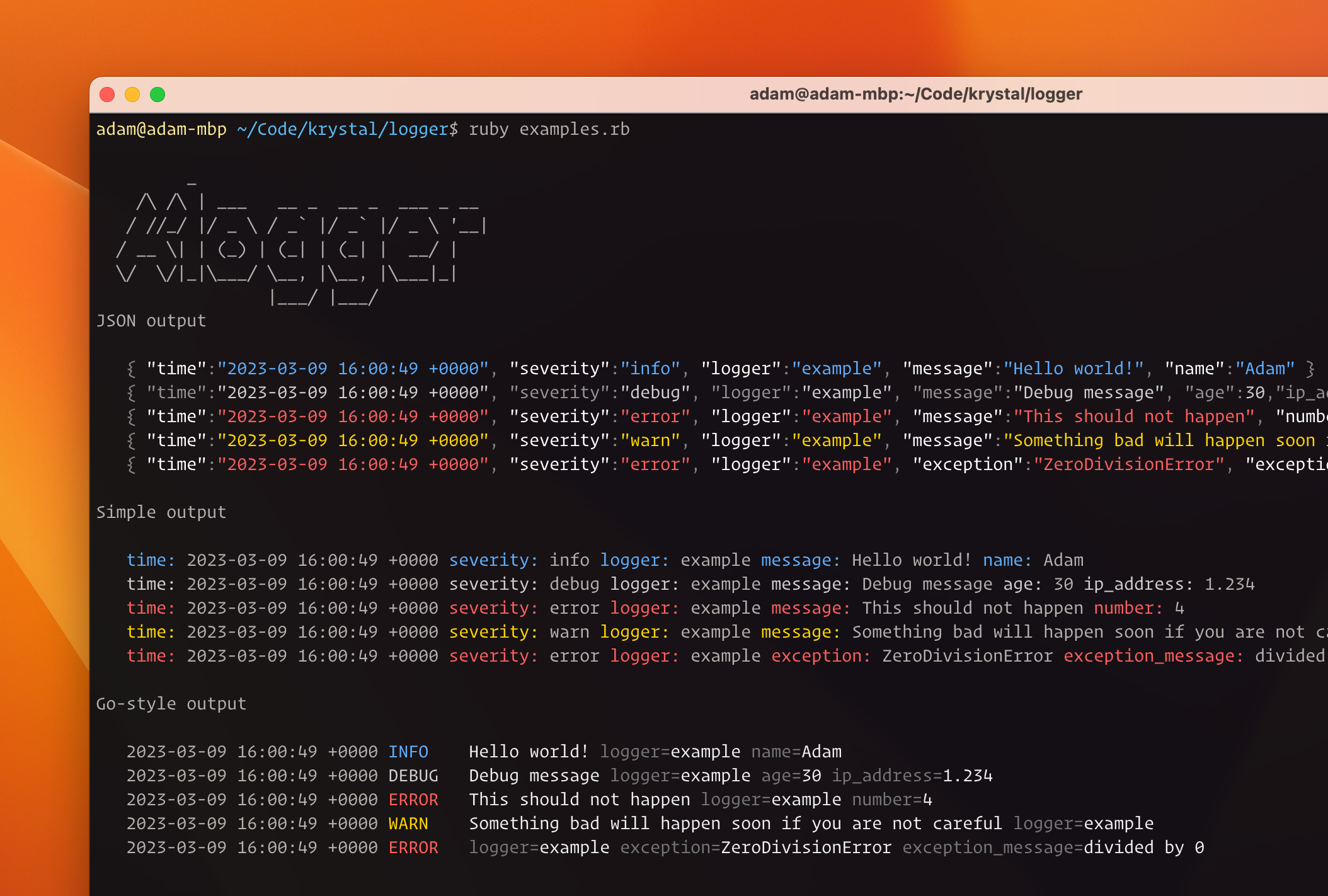
Task: Click the red "ZeroDivisionError" JSON value
Action: click(x=1129, y=464)
